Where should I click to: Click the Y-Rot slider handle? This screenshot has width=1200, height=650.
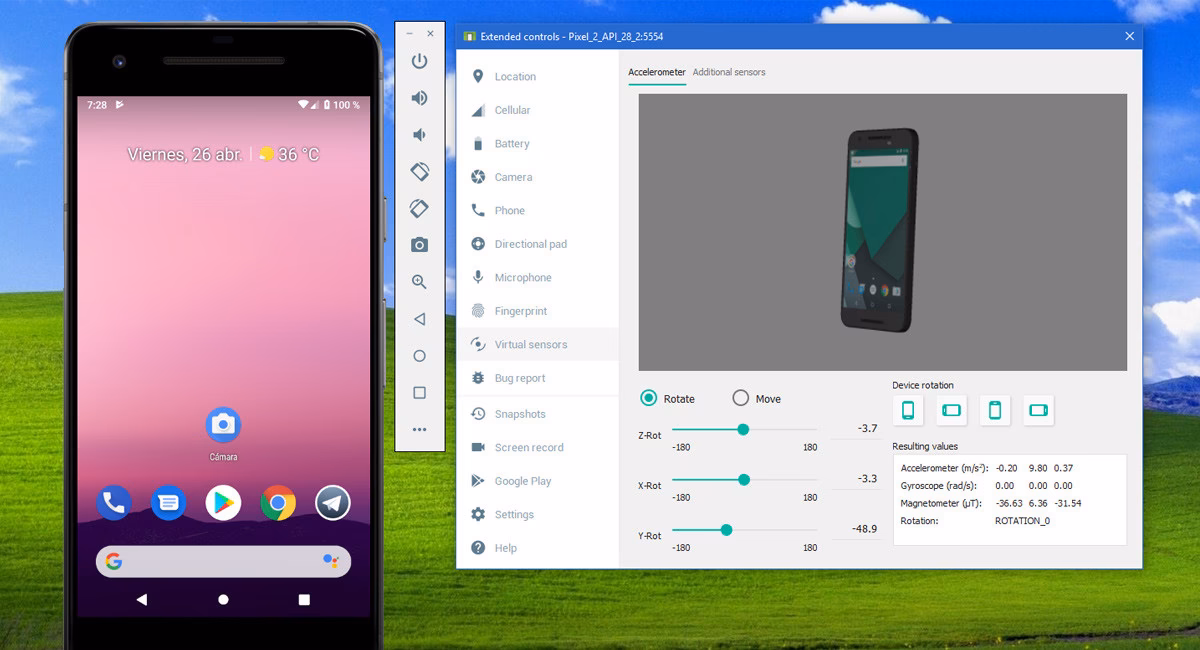726,530
